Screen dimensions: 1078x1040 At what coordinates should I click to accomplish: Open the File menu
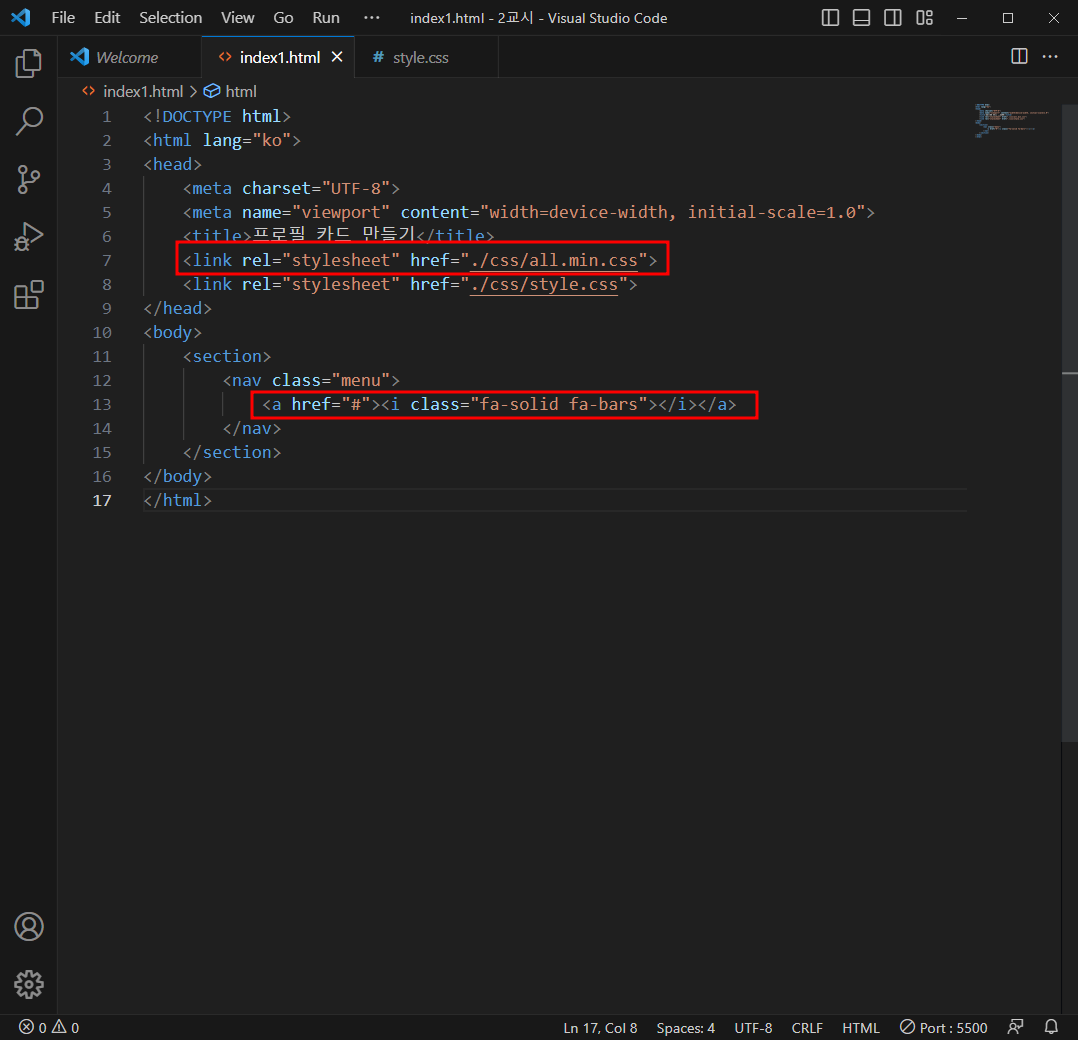(63, 18)
